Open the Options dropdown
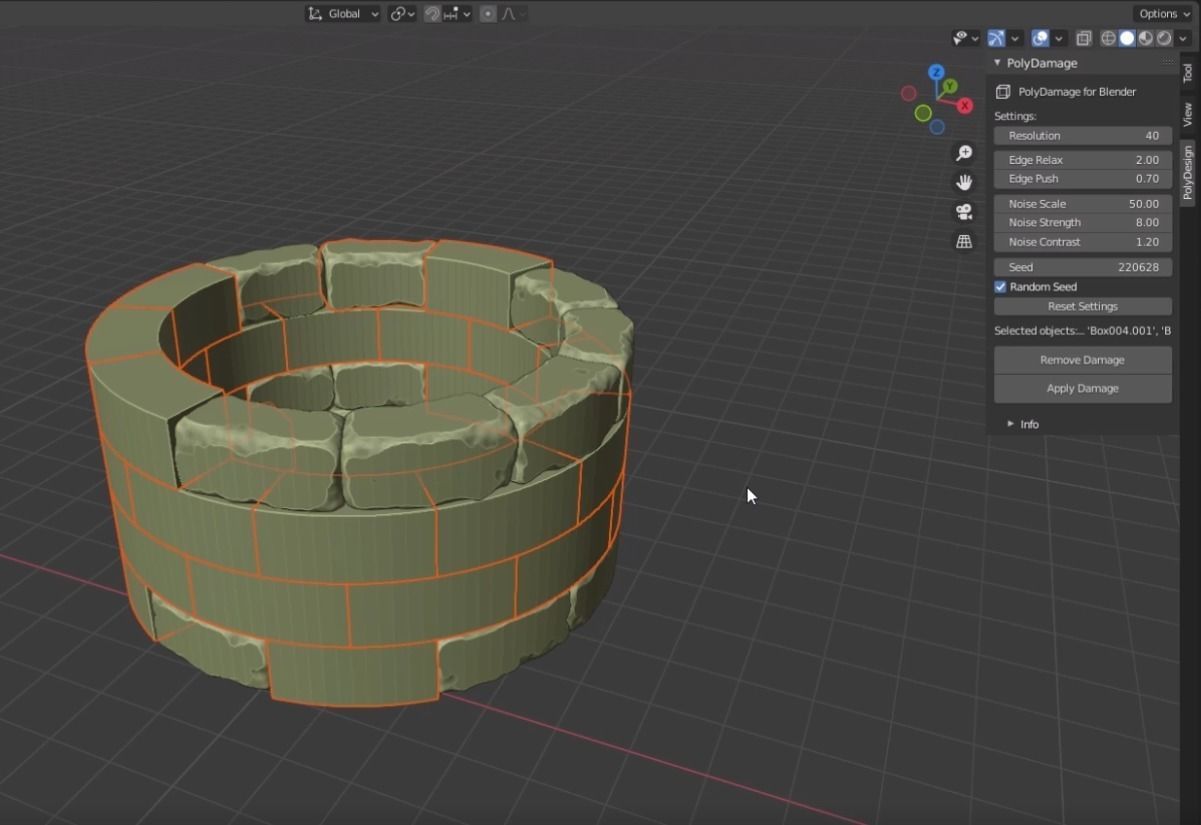Screen dimensions: 1201x825 coord(1163,14)
